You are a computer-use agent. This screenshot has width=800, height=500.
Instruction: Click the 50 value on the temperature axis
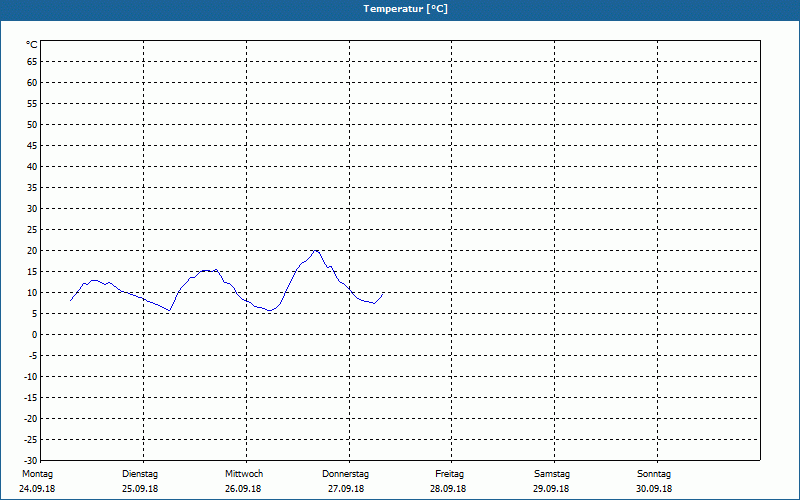pyautogui.click(x=32, y=124)
